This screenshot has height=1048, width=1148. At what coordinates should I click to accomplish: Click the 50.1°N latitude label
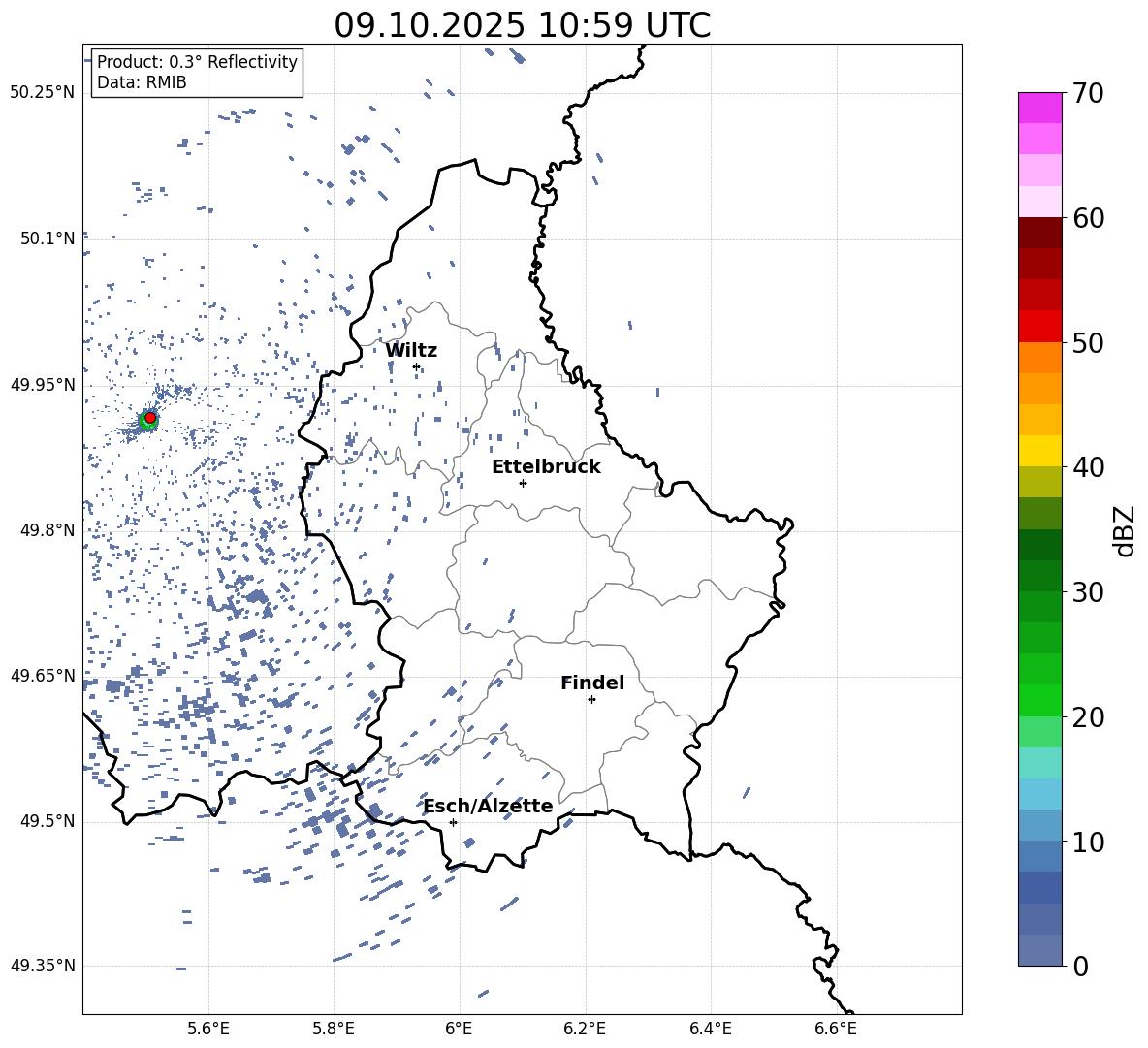click(48, 238)
